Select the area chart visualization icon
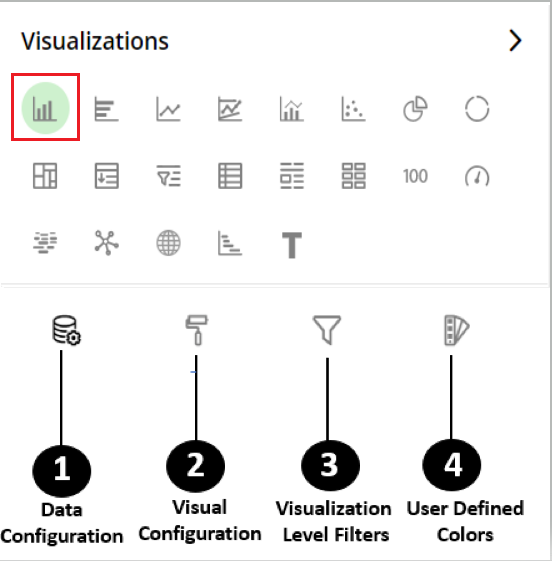552x561 pixels. 230,109
